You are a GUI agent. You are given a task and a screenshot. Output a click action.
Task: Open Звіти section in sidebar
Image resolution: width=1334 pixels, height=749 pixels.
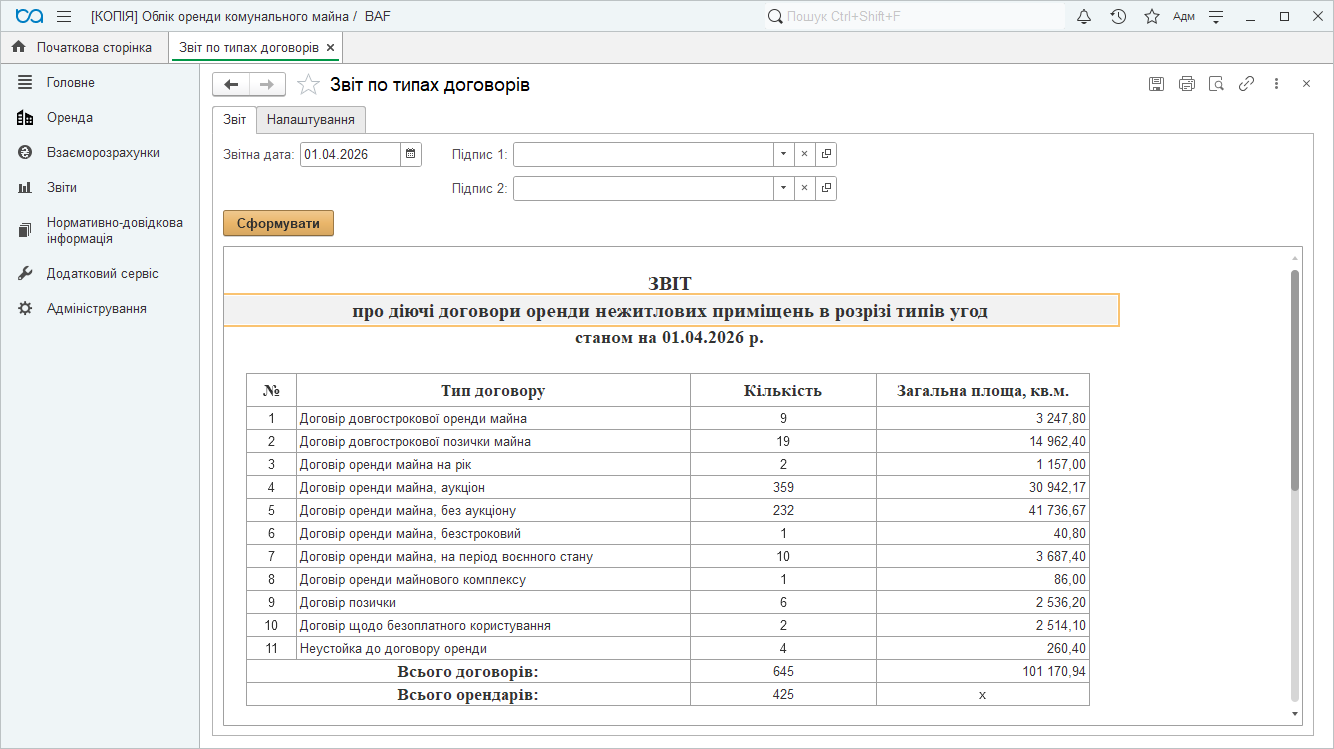tap(62, 188)
